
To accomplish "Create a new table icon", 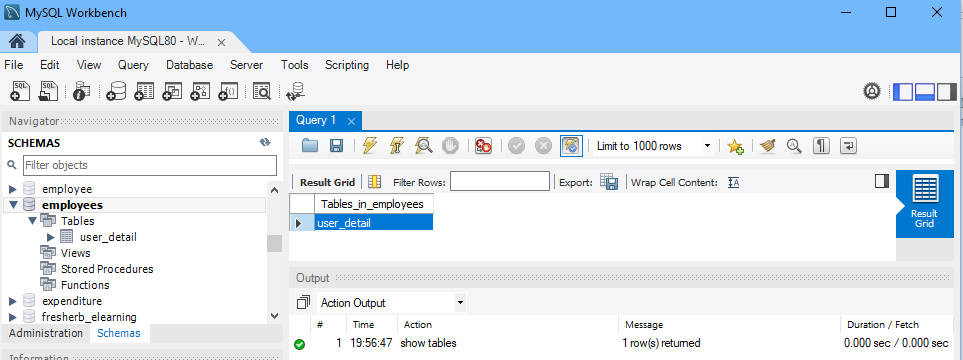I will [144, 91].
